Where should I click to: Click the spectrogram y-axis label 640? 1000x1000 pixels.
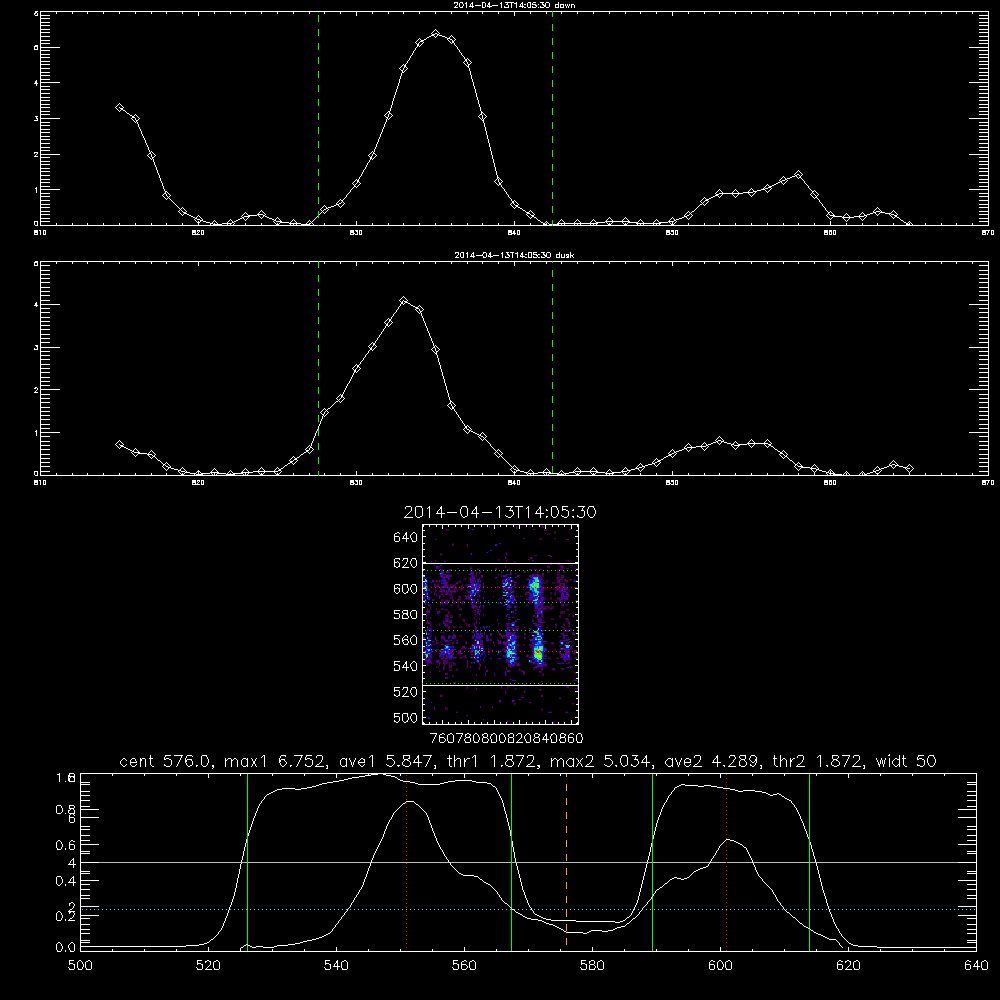coord(406,538)
